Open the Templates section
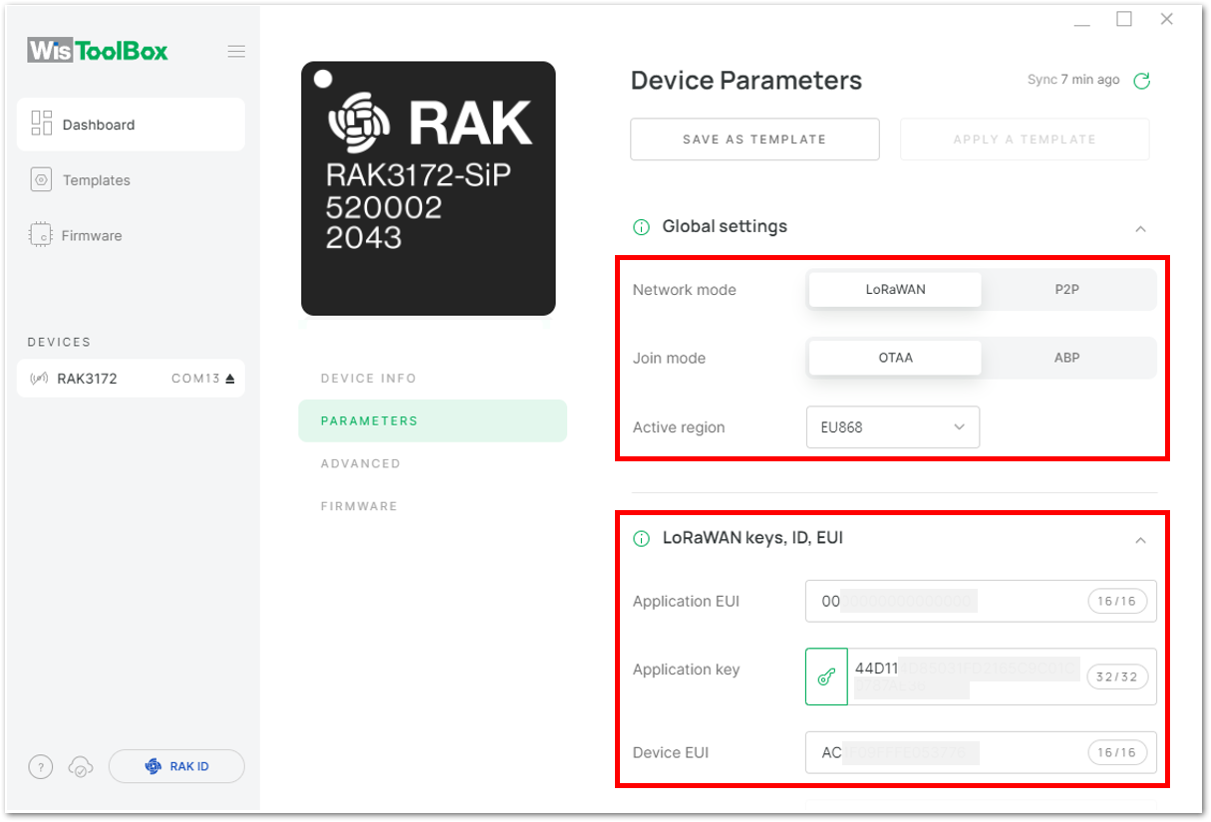1211x822 pixels. click(96, 181)
